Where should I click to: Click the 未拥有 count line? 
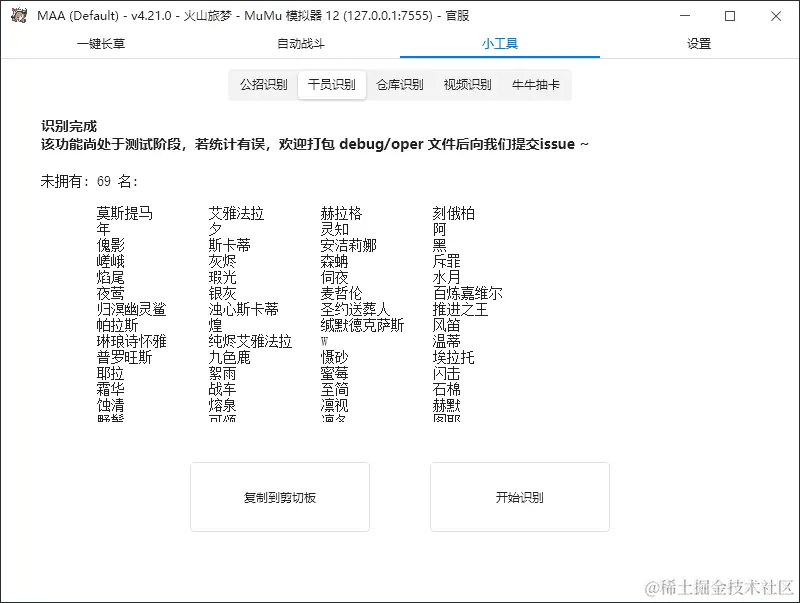coord(89,181)
